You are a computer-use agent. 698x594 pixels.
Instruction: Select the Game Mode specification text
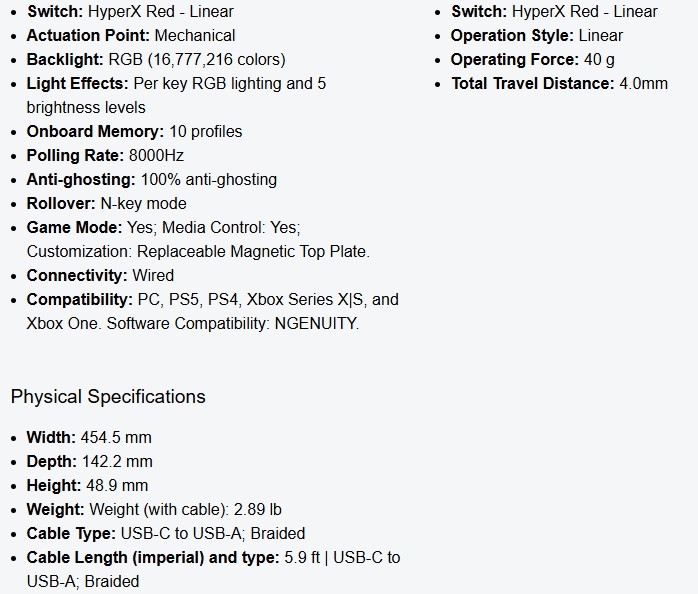pos(198,240)
